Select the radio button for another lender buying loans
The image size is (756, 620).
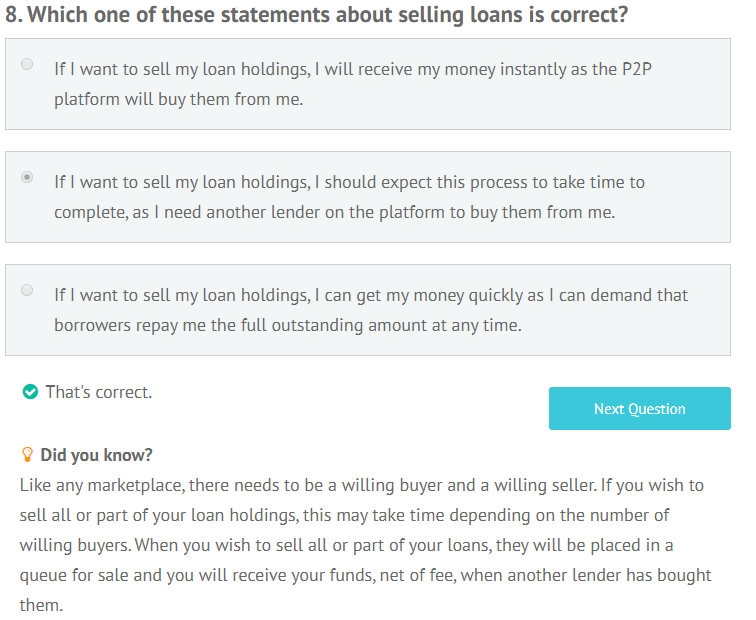click(27, 177)
